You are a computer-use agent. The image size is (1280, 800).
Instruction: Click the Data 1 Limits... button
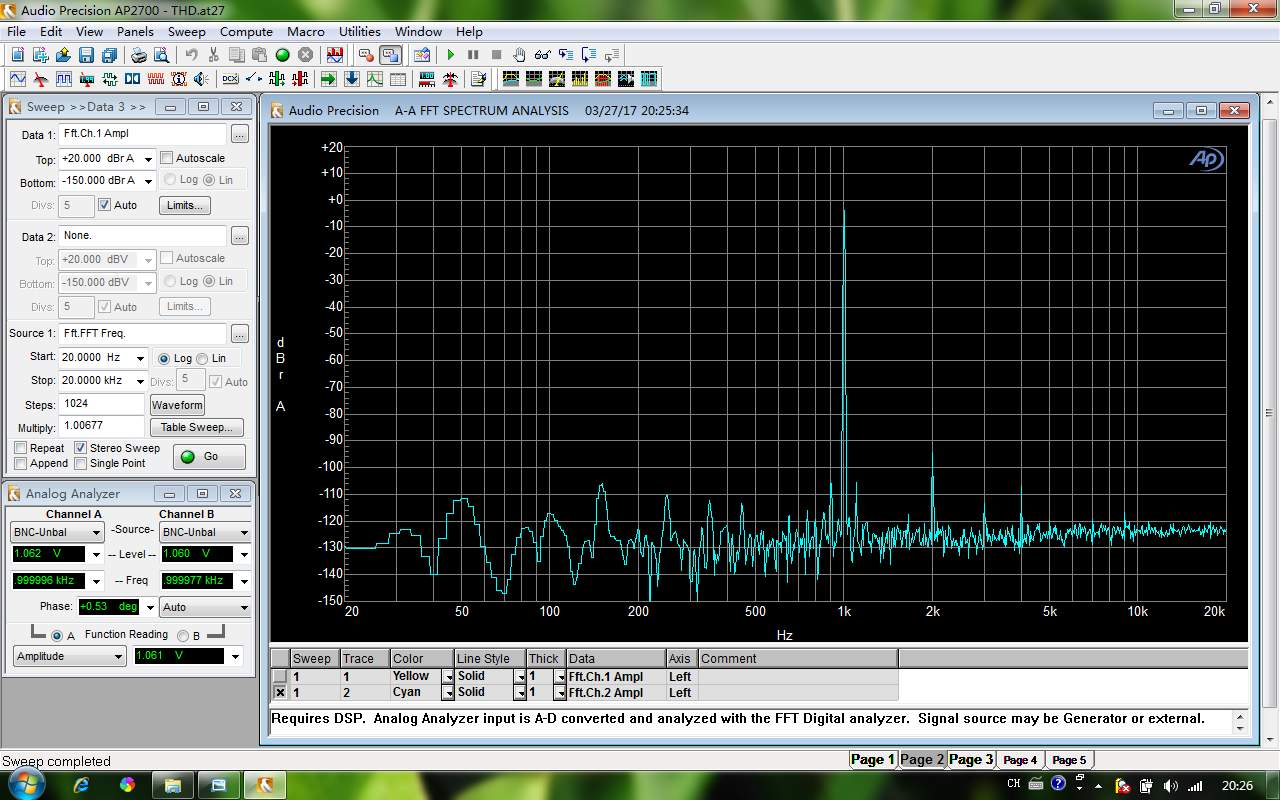[185, 205]
